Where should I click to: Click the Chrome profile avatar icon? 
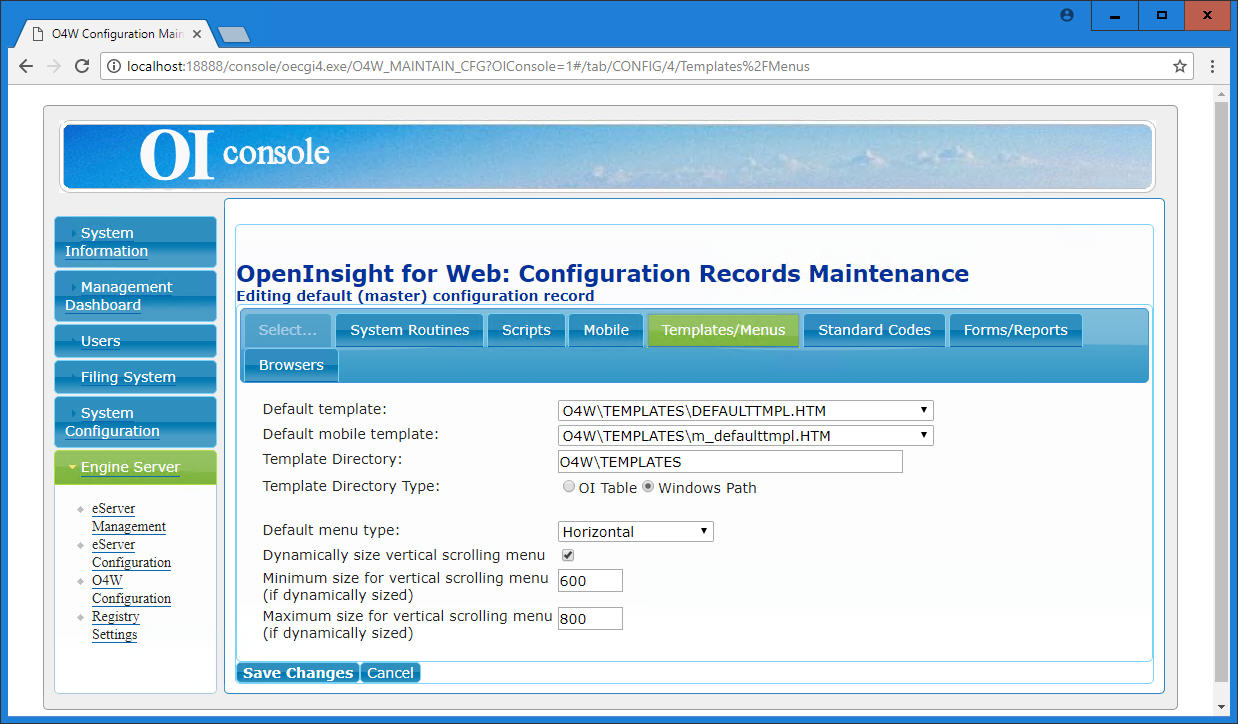tap(1067, 16)
